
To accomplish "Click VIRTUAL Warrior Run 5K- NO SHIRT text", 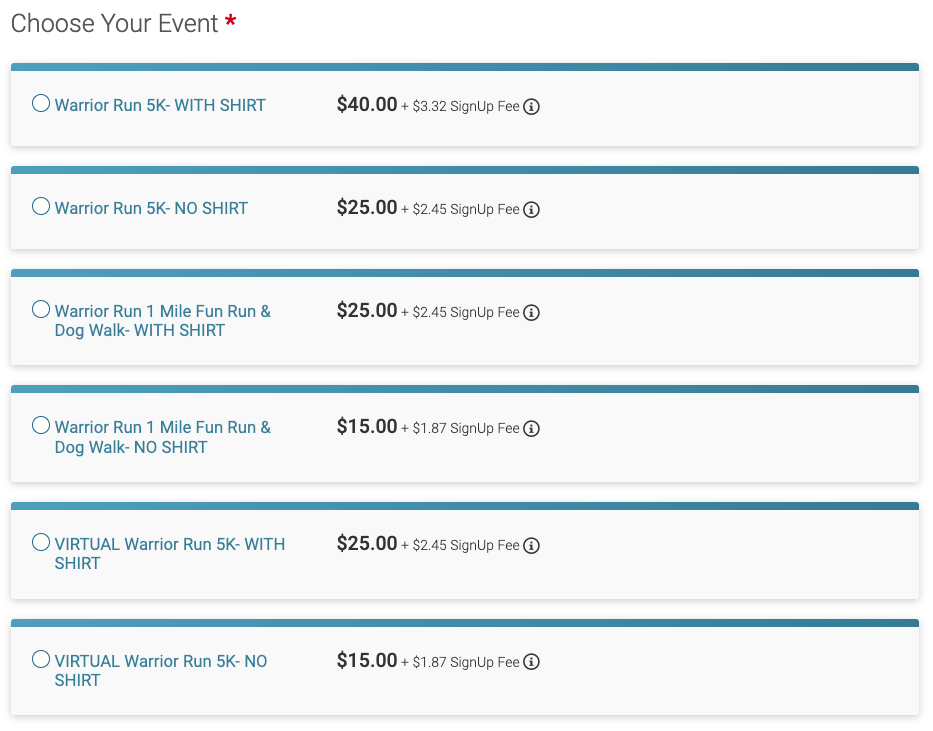I will coord(161,670).
